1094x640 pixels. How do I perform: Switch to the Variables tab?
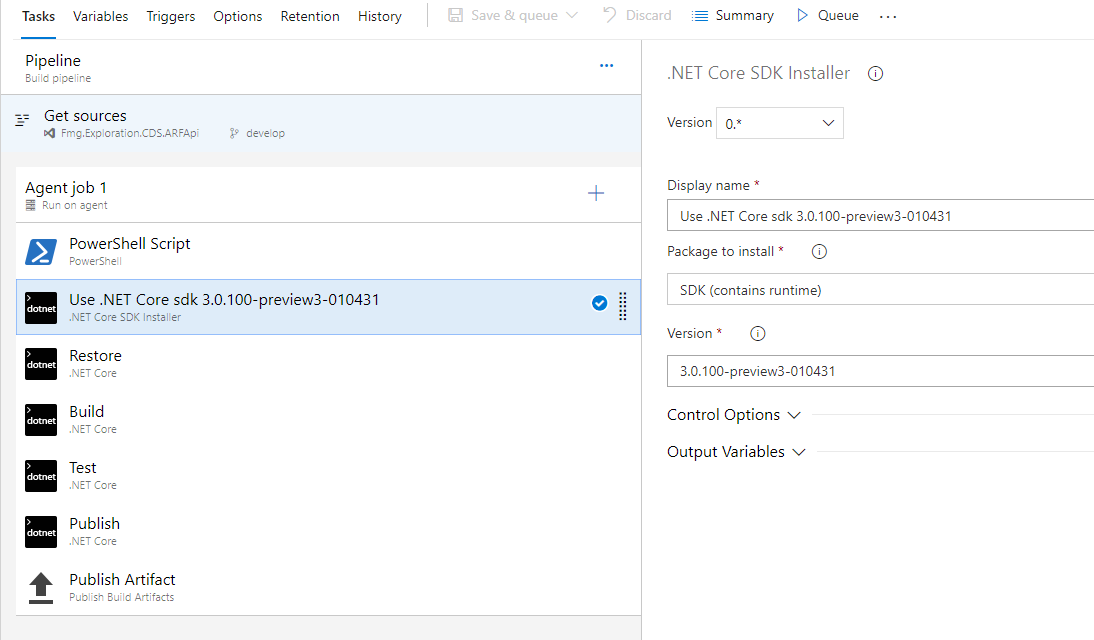pos(100,16)
